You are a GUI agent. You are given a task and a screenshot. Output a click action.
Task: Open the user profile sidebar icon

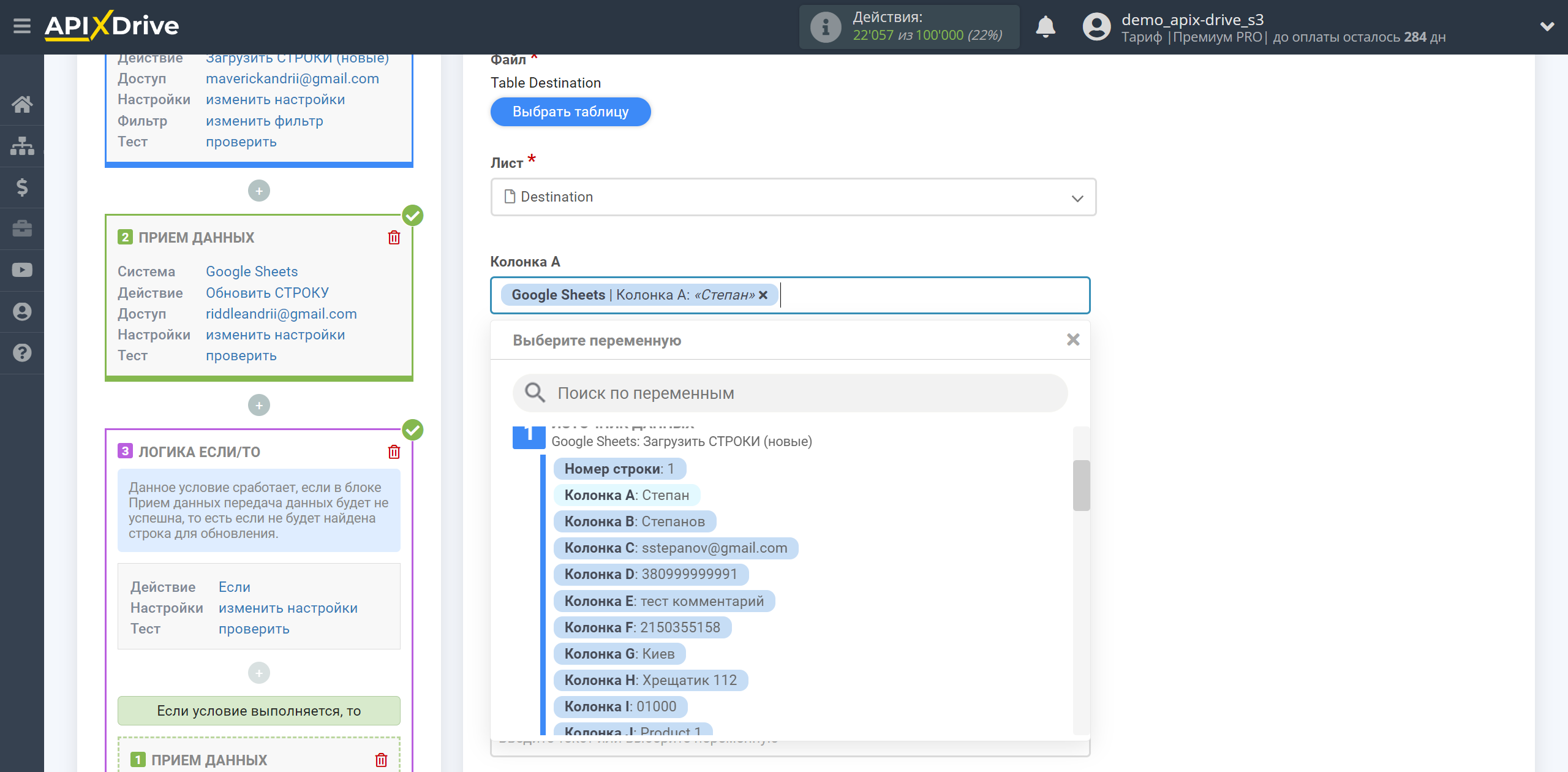tap(22, 312)
